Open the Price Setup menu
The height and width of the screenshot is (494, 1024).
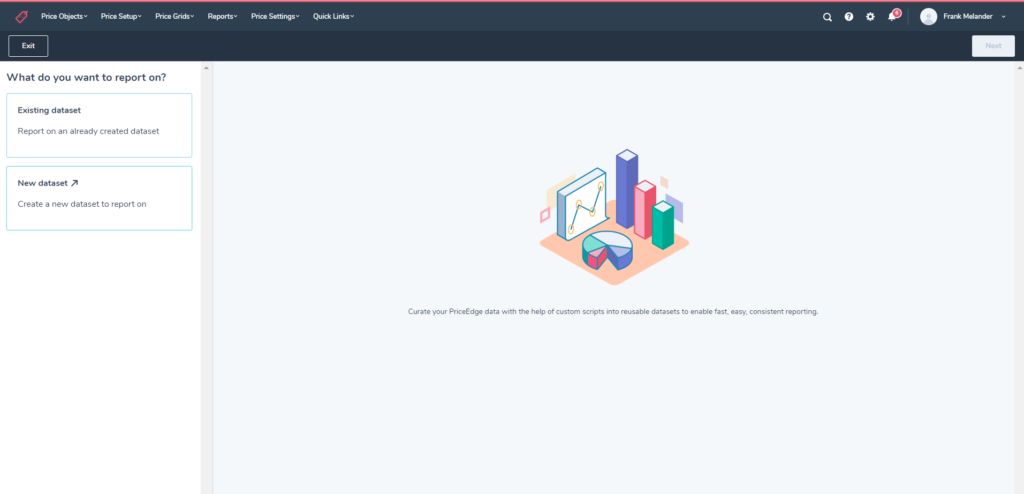pyautogui.click(x=121, y=16)
